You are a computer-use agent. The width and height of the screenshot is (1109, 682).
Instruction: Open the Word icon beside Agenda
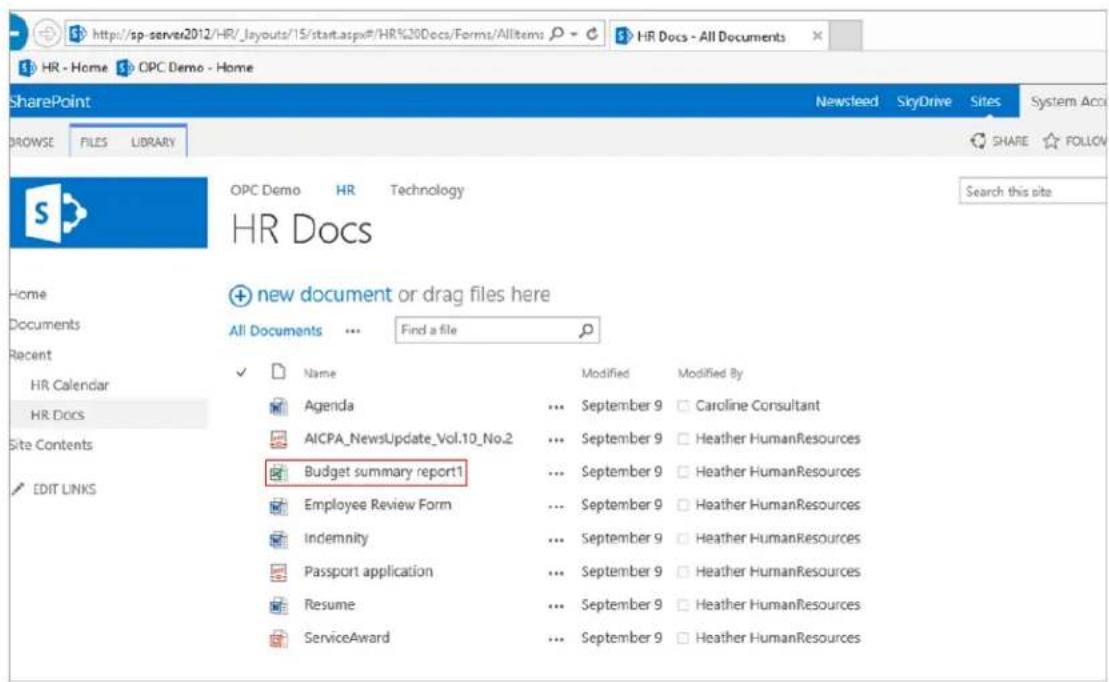point(279,406)
